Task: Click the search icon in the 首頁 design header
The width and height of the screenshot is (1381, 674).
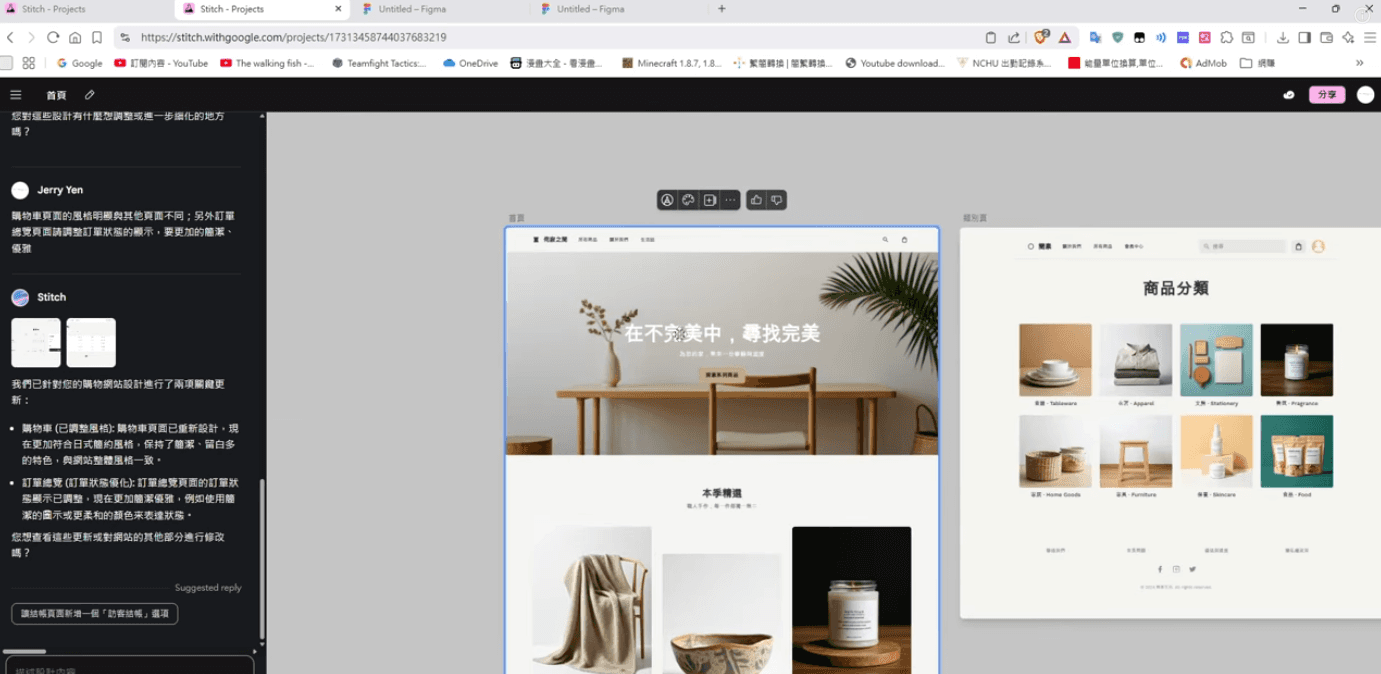Action: pos(885,240)
